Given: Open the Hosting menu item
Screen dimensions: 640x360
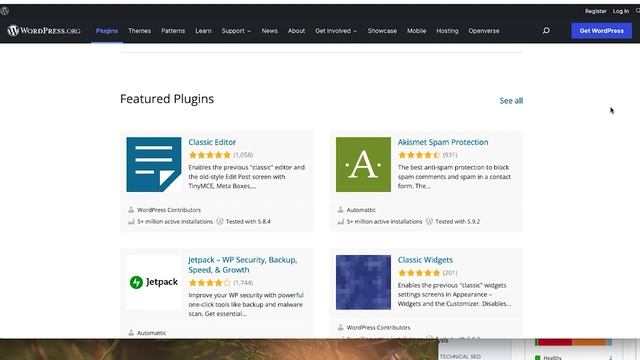Looking at the screenshot, I should [x=447, y=31].
